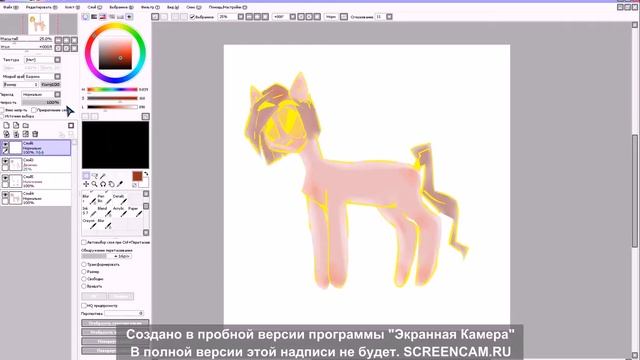Enable the HQ предпросмотр checkbox
The width and height of the screenshot is (640, 360).
pyautogui.click(x=84, y=306)
